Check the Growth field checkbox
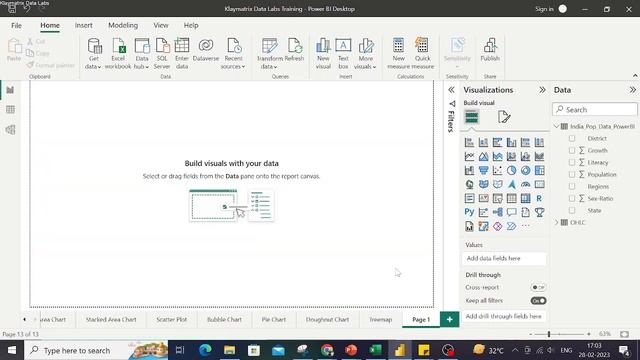This screenshot has height=360, width=640. tap(572, 150)
